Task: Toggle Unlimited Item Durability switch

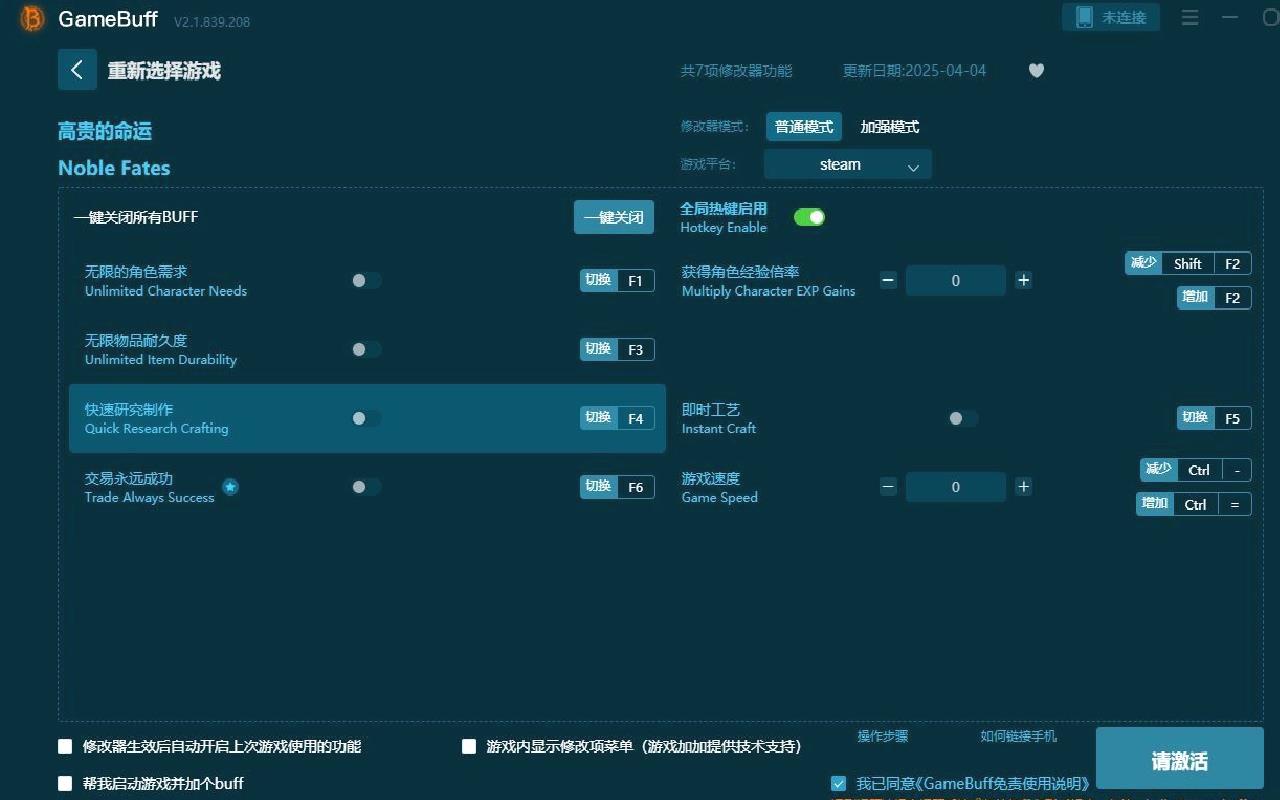Action: click(x=366, y=349)
